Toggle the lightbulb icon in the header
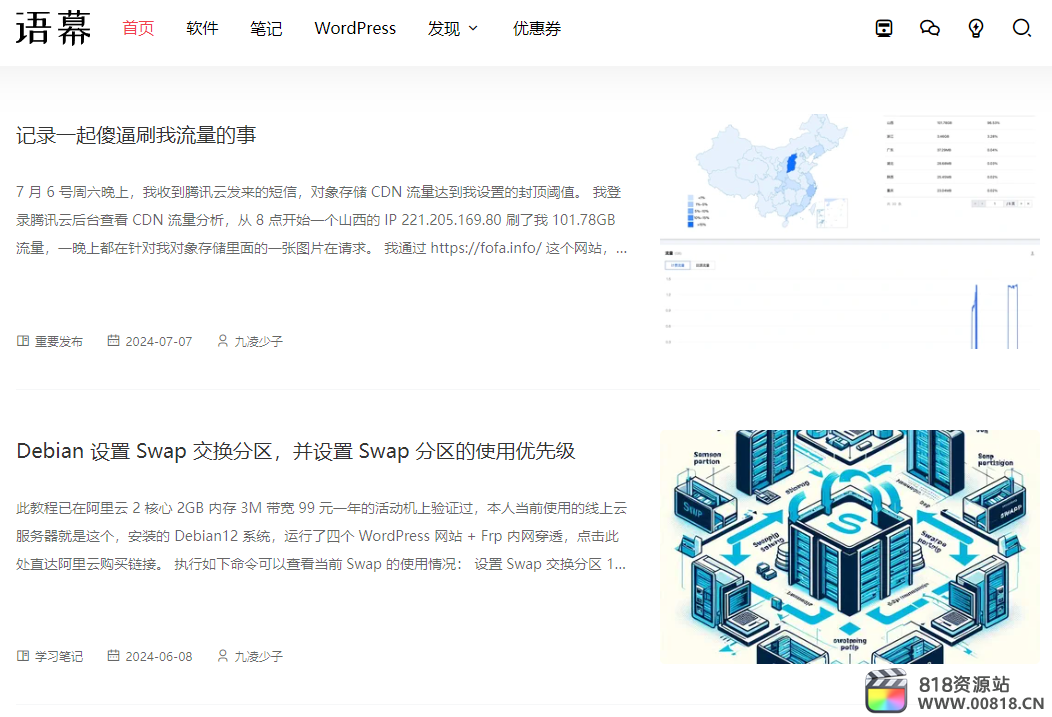Viewport: 1052px width, 717px height. click(x=976, y=28)
